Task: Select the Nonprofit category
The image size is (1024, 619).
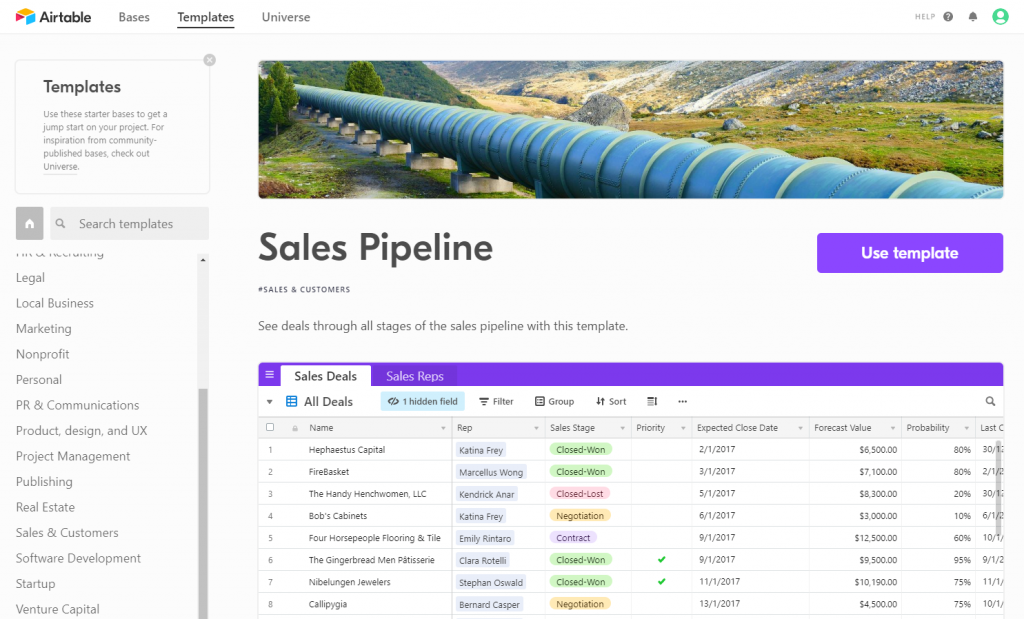Action: point(42,354)
